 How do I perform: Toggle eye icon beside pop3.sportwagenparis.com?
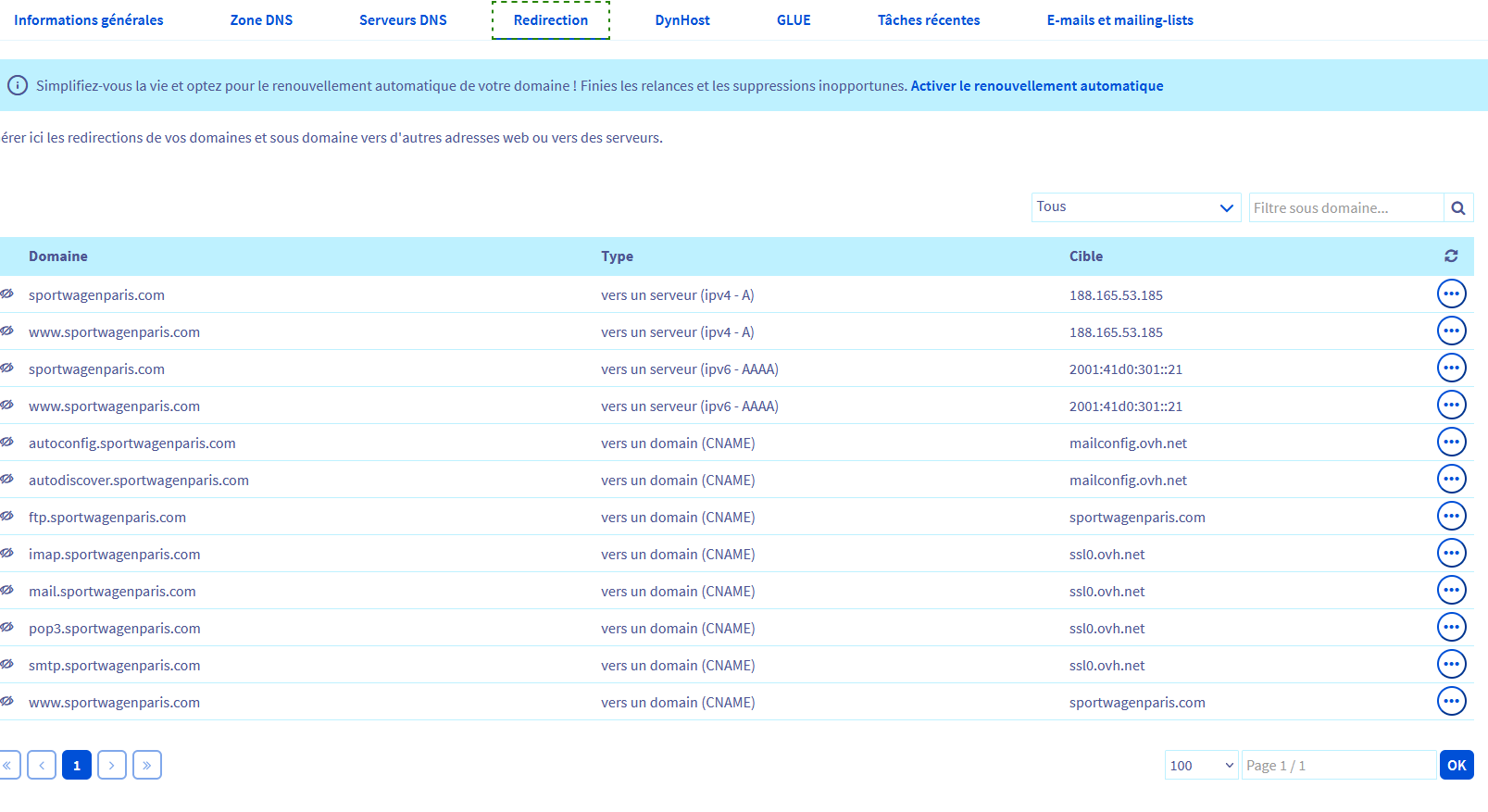(7, 628)
